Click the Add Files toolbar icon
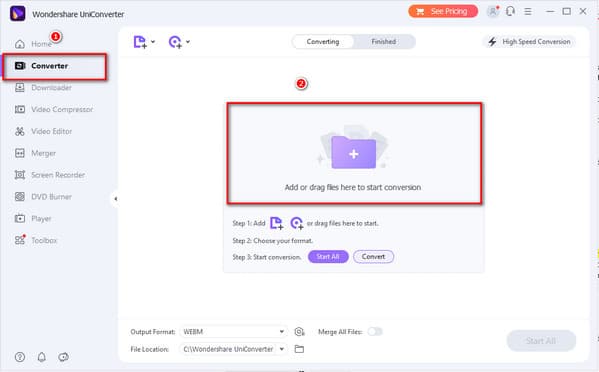Viewport: 599px width, 372px height. pos(140,42)
